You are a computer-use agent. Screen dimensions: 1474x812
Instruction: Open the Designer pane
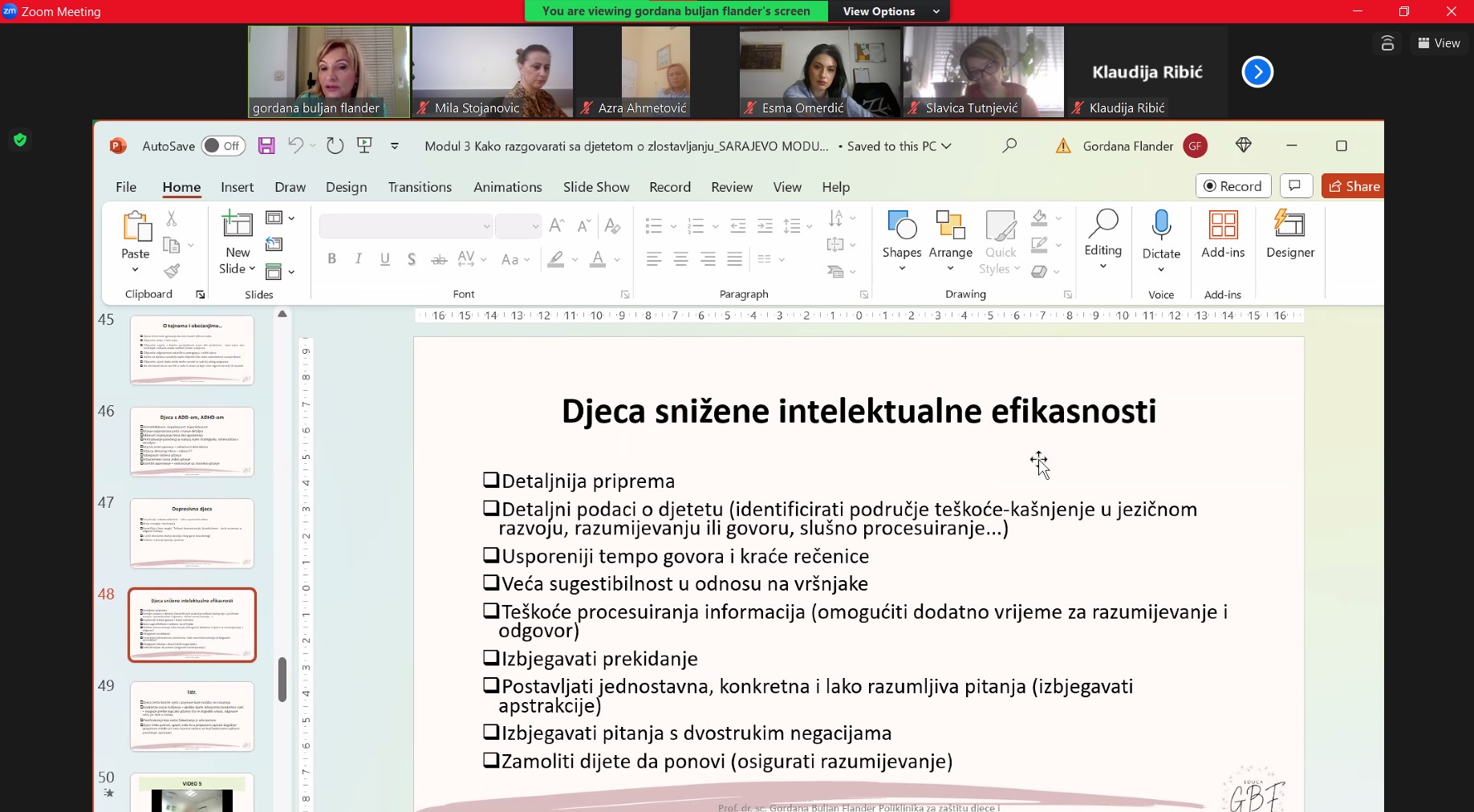(1289, 234)
